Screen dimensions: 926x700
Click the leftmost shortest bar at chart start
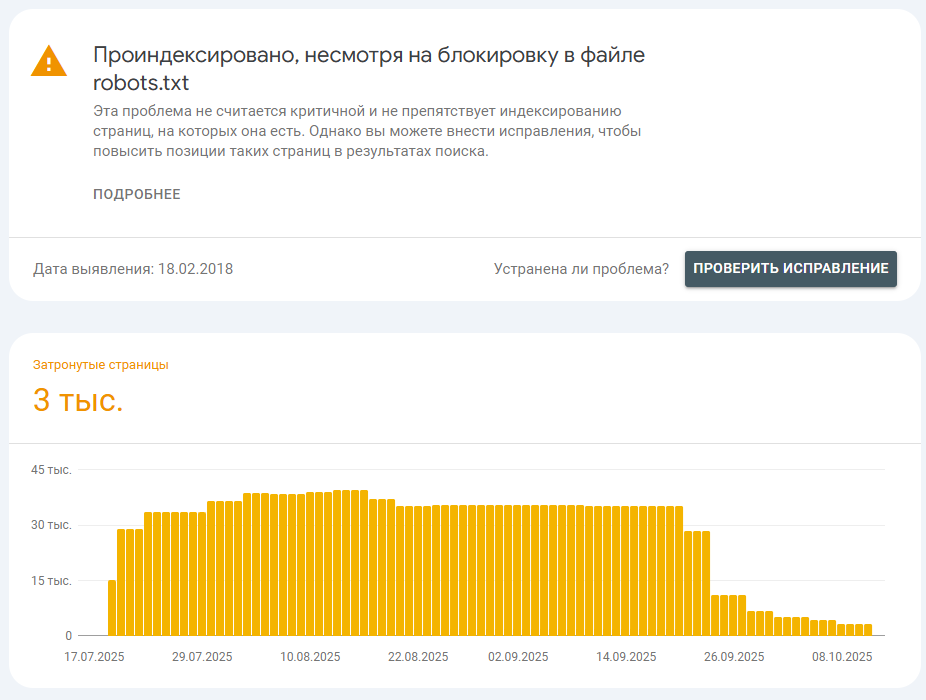coord(112,608)
